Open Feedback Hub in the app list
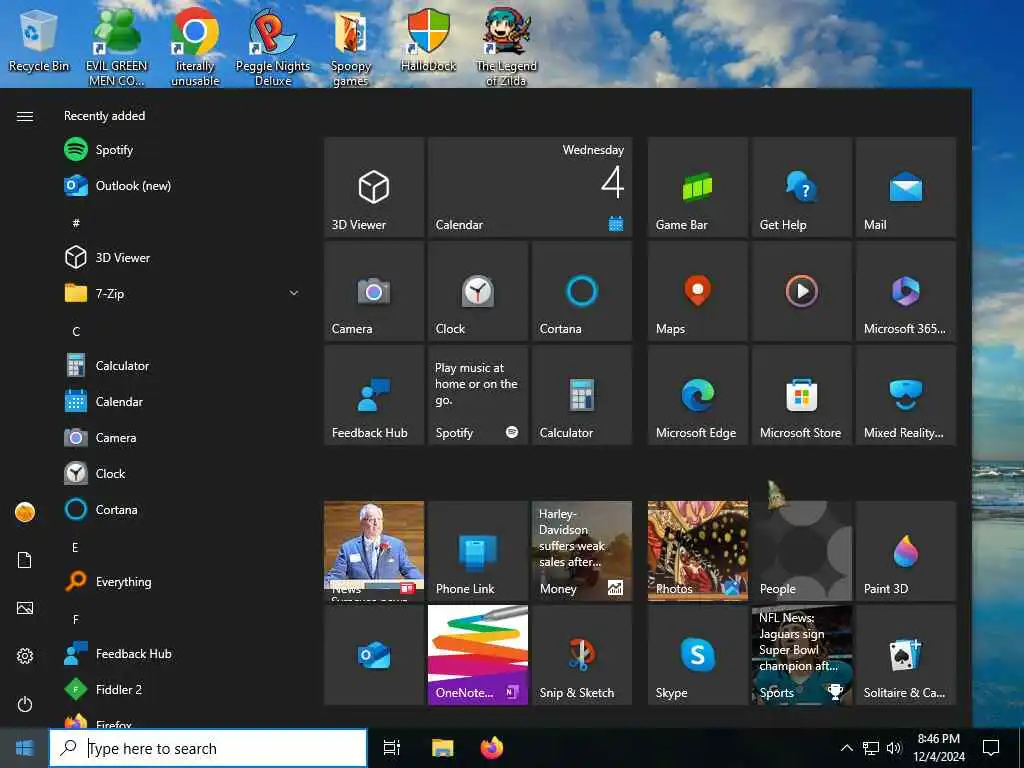Image resolution: width=1024 pixels, height=768 pixels. pyautogui.click(x=182, y=653)
